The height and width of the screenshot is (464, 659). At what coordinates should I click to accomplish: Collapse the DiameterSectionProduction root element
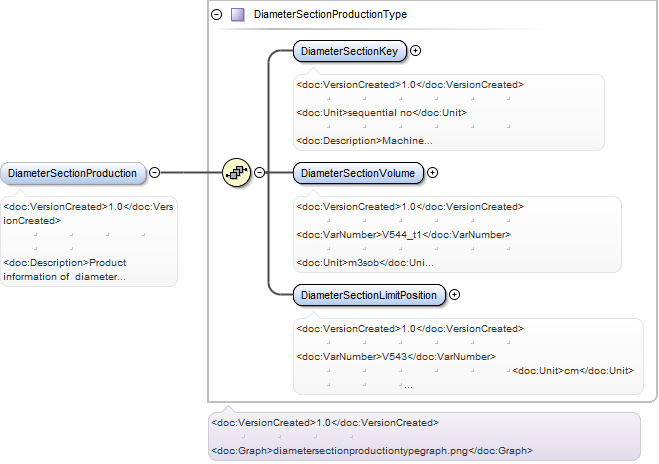click(155, 173)
